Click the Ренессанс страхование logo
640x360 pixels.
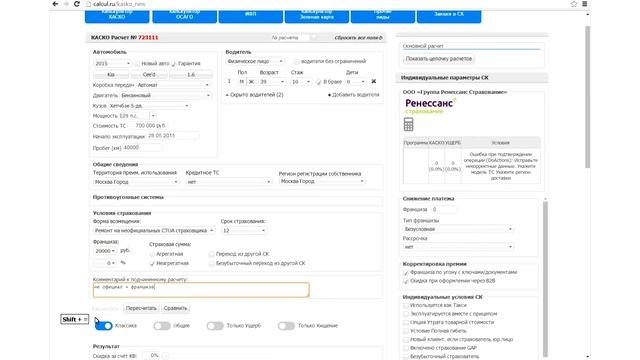[x=430, y=106]
